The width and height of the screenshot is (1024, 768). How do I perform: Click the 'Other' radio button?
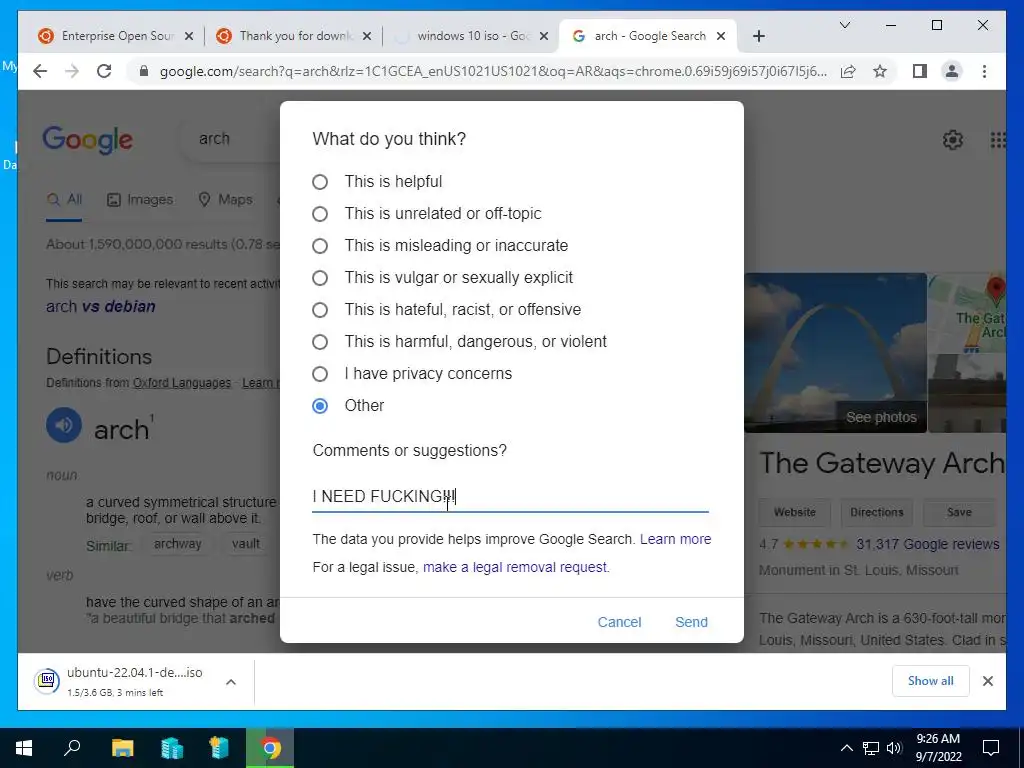(x=319, y=406)
